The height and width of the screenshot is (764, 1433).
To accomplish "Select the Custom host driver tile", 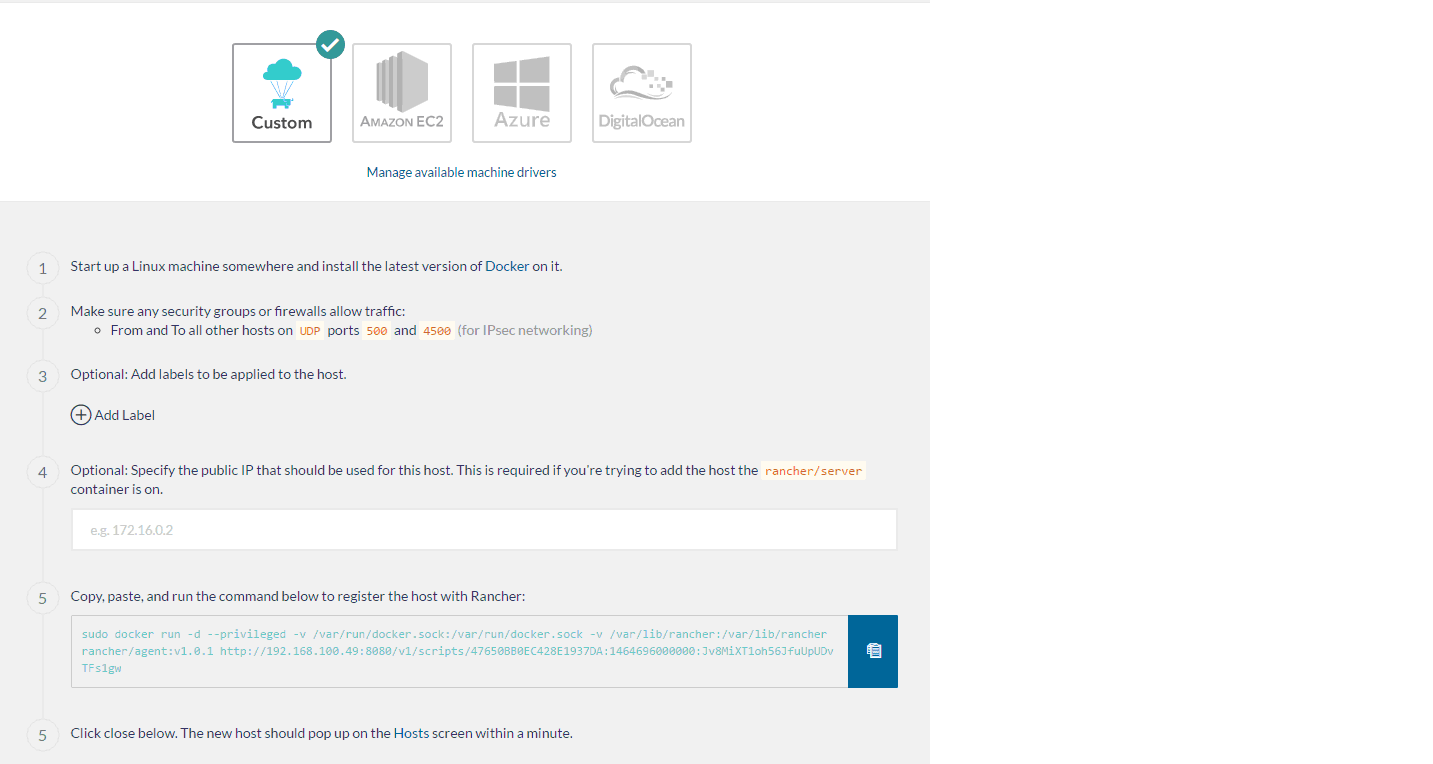I will [x=282, y=93].
